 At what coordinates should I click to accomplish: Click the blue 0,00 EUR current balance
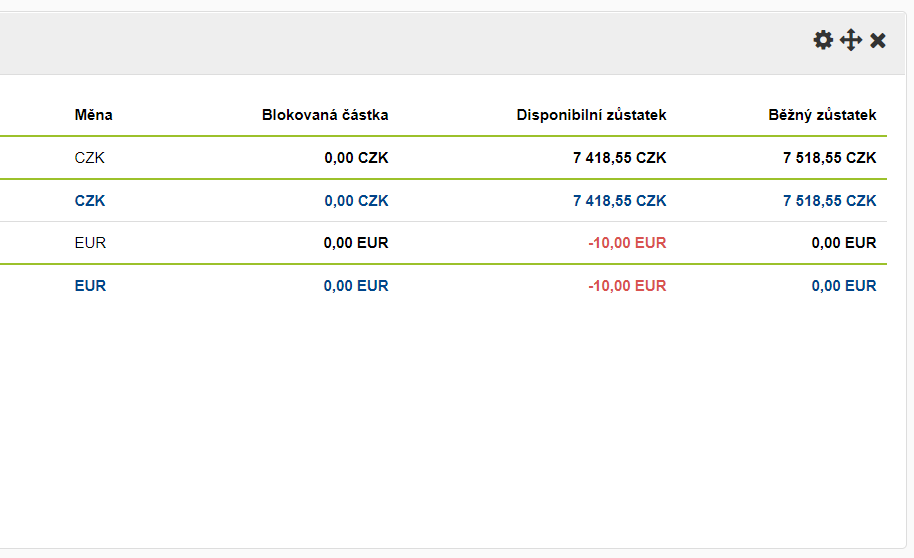844,286
